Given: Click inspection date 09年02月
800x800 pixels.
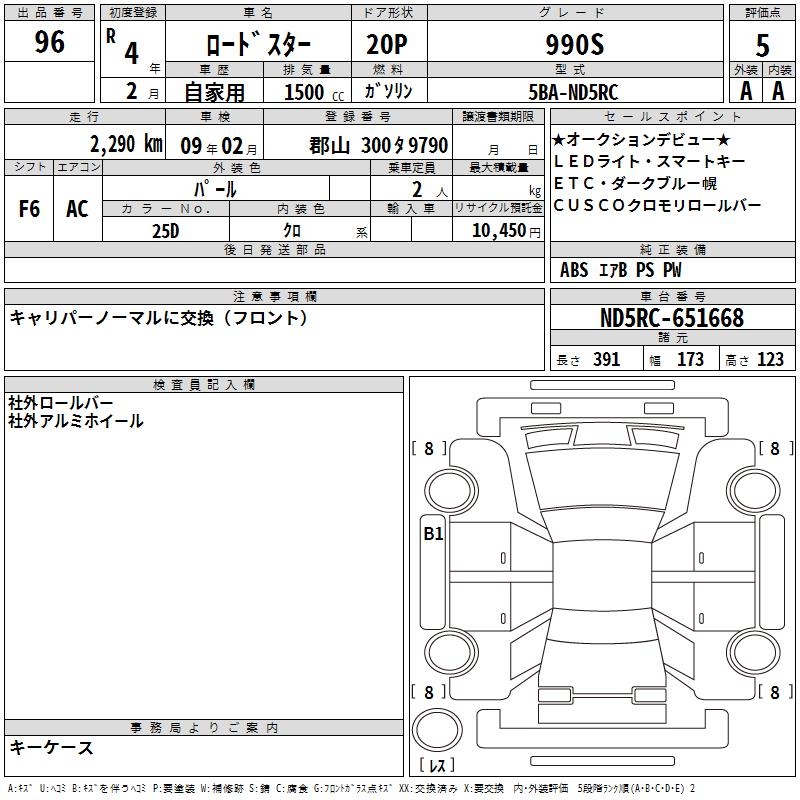Looking at the screenshot, I should [219, 146].
